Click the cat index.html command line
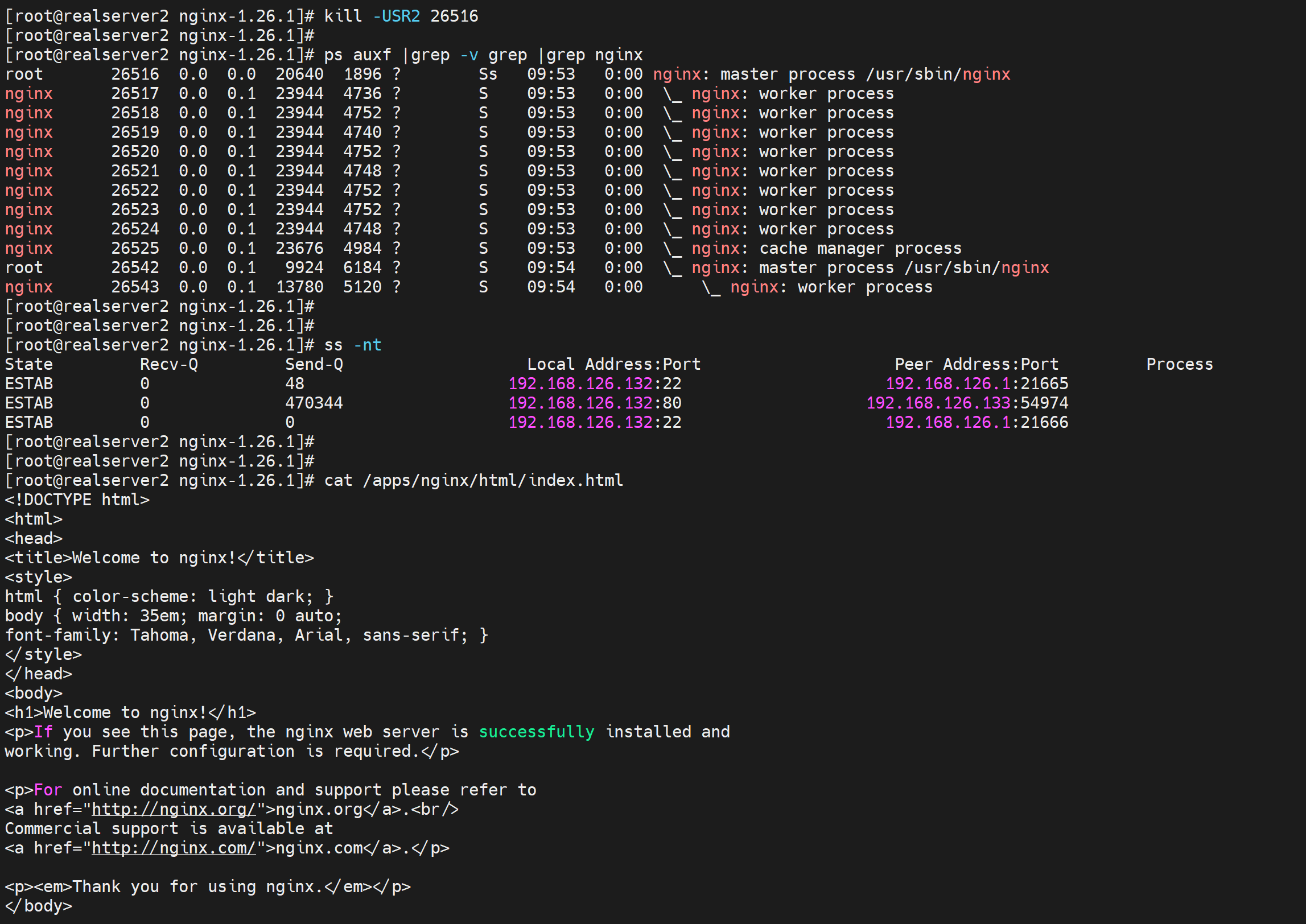The image size is (1306, 924). tap(473, 480)
